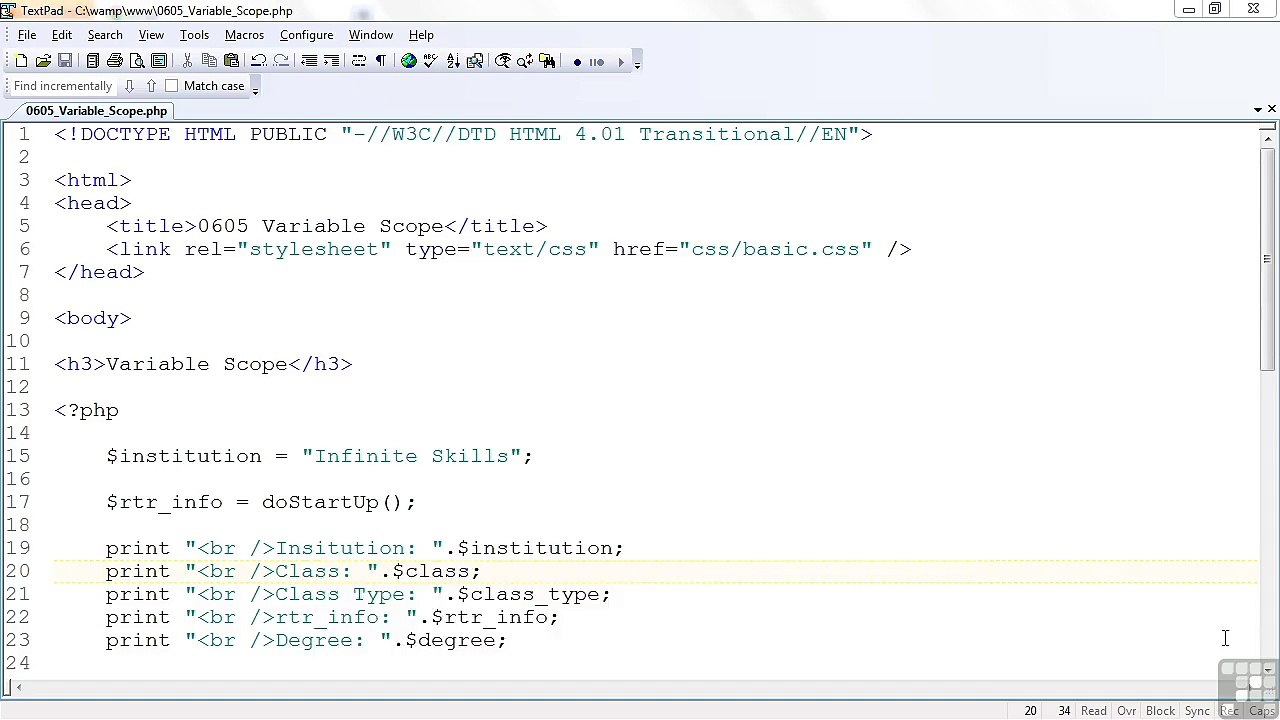Click the vertical scrollbar up arrow

(1268, 138)
